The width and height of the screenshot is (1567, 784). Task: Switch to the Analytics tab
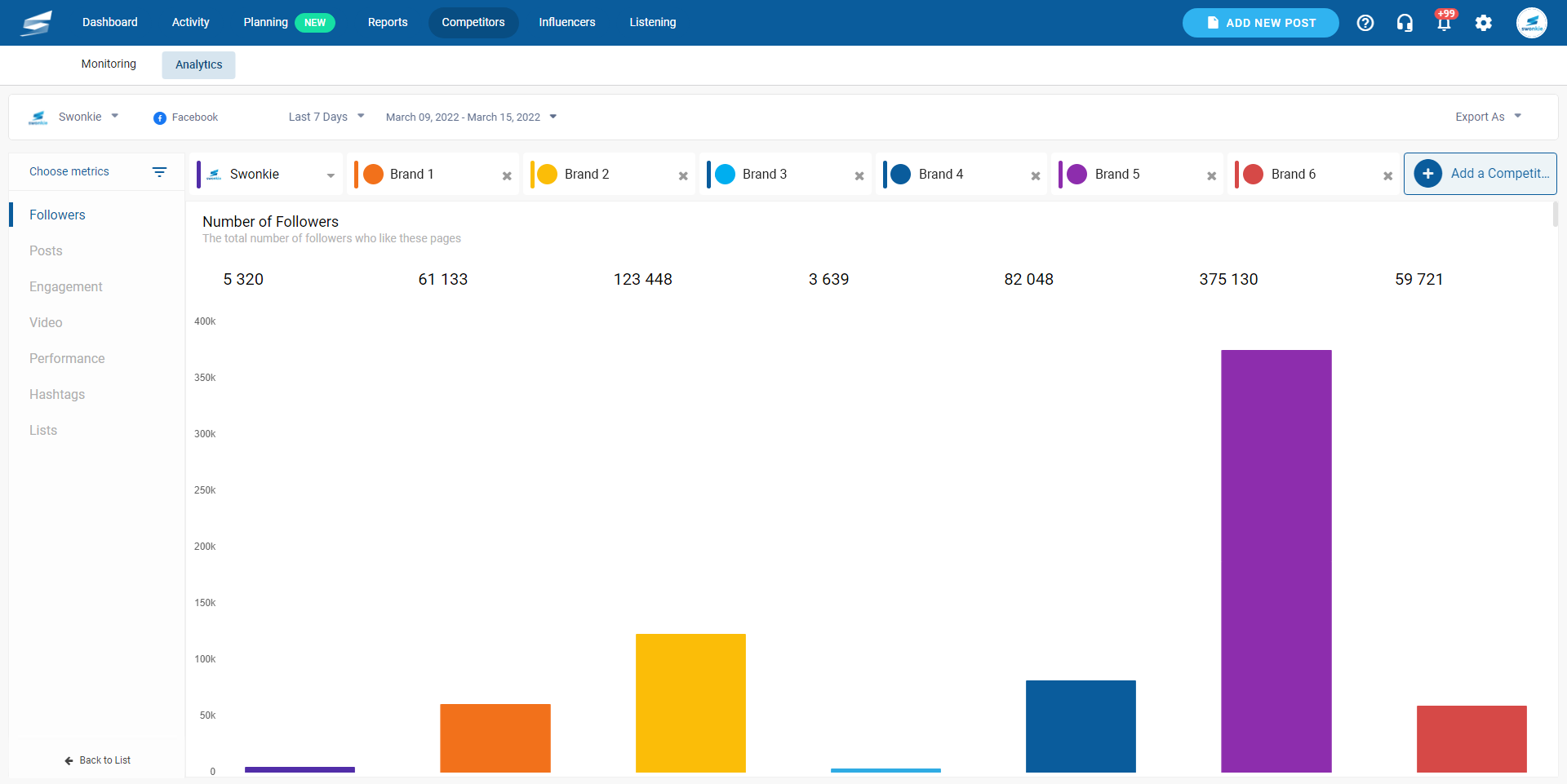click(x=198, y=65)
